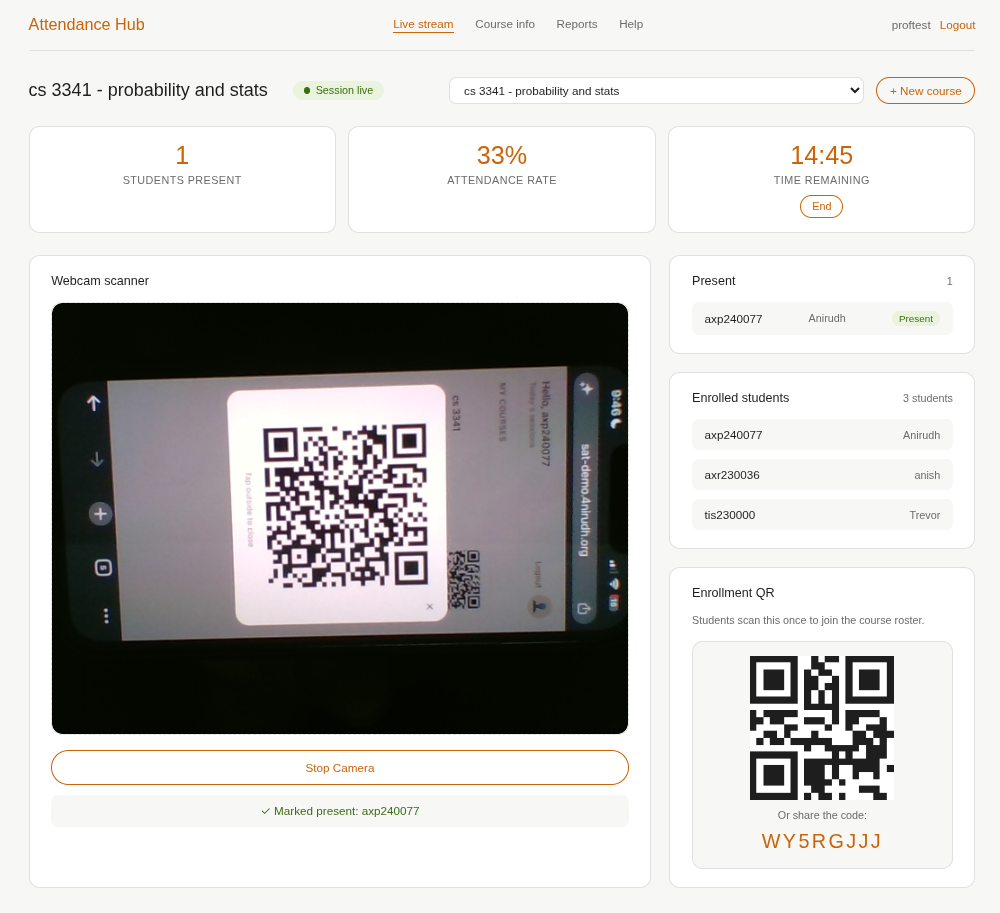Open the Live stream tab
Image resolution: width=1000 pixels, height=913 pixels.
pos(423,24)
